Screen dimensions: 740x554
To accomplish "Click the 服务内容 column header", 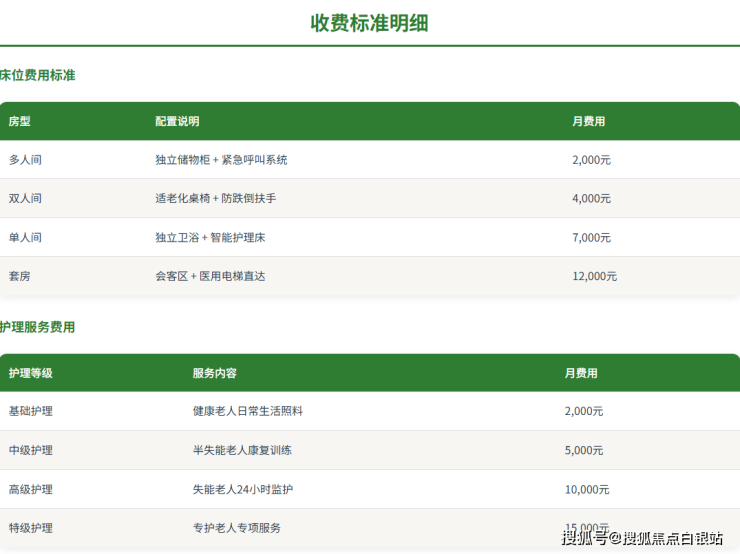I will coord(214,373).
